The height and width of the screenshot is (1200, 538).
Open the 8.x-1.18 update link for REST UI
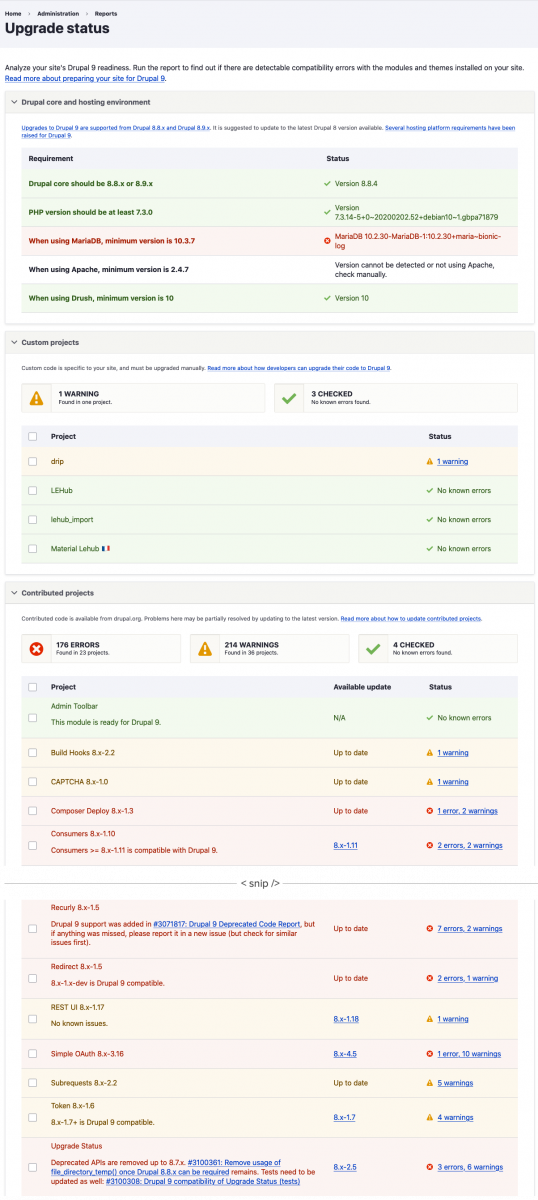[x=346, y=1019]
